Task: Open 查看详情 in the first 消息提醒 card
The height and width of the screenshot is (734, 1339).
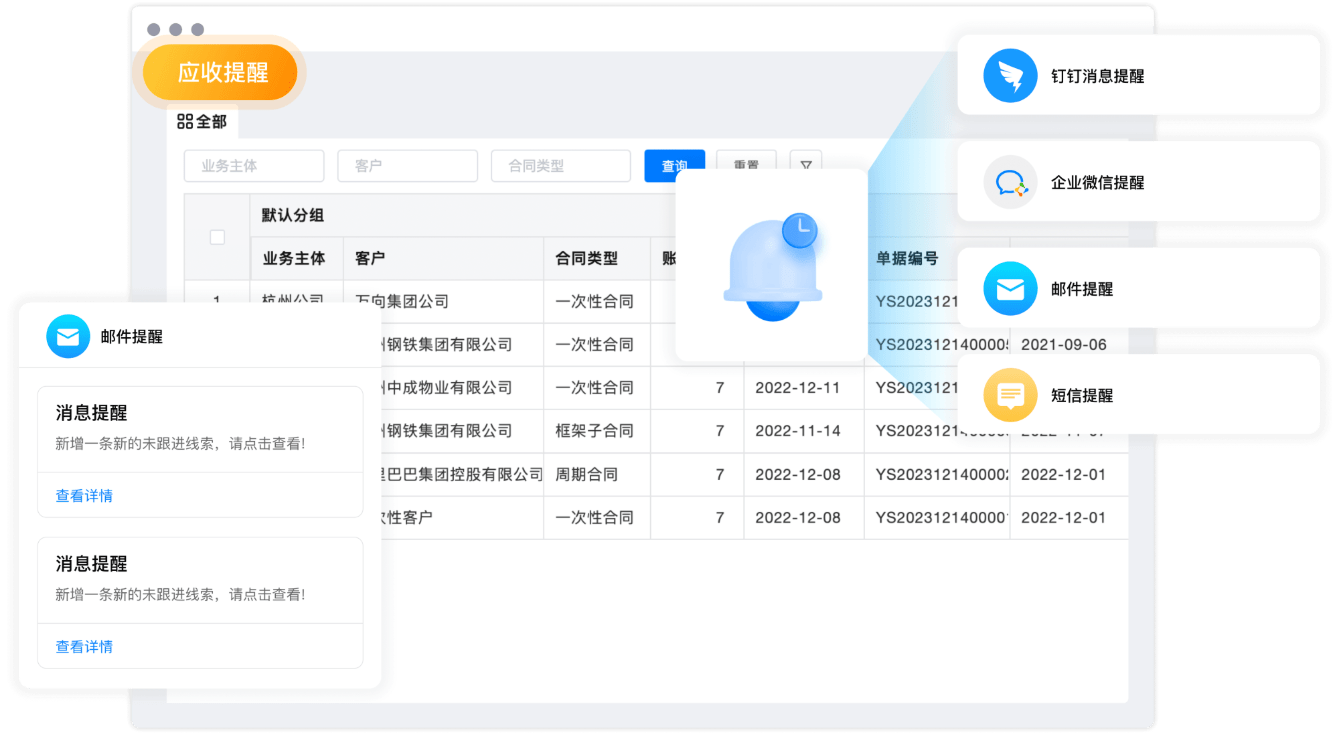Action: pyautogui.click(x=83, y=495)
